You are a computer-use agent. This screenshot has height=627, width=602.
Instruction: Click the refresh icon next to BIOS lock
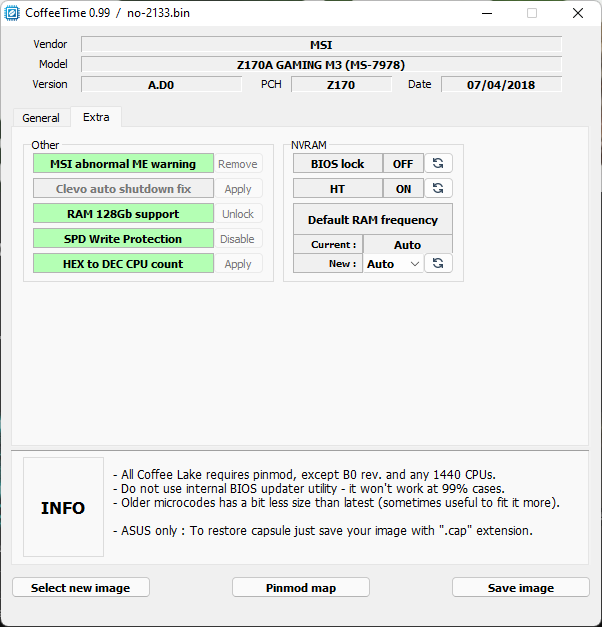coord(438,163)
